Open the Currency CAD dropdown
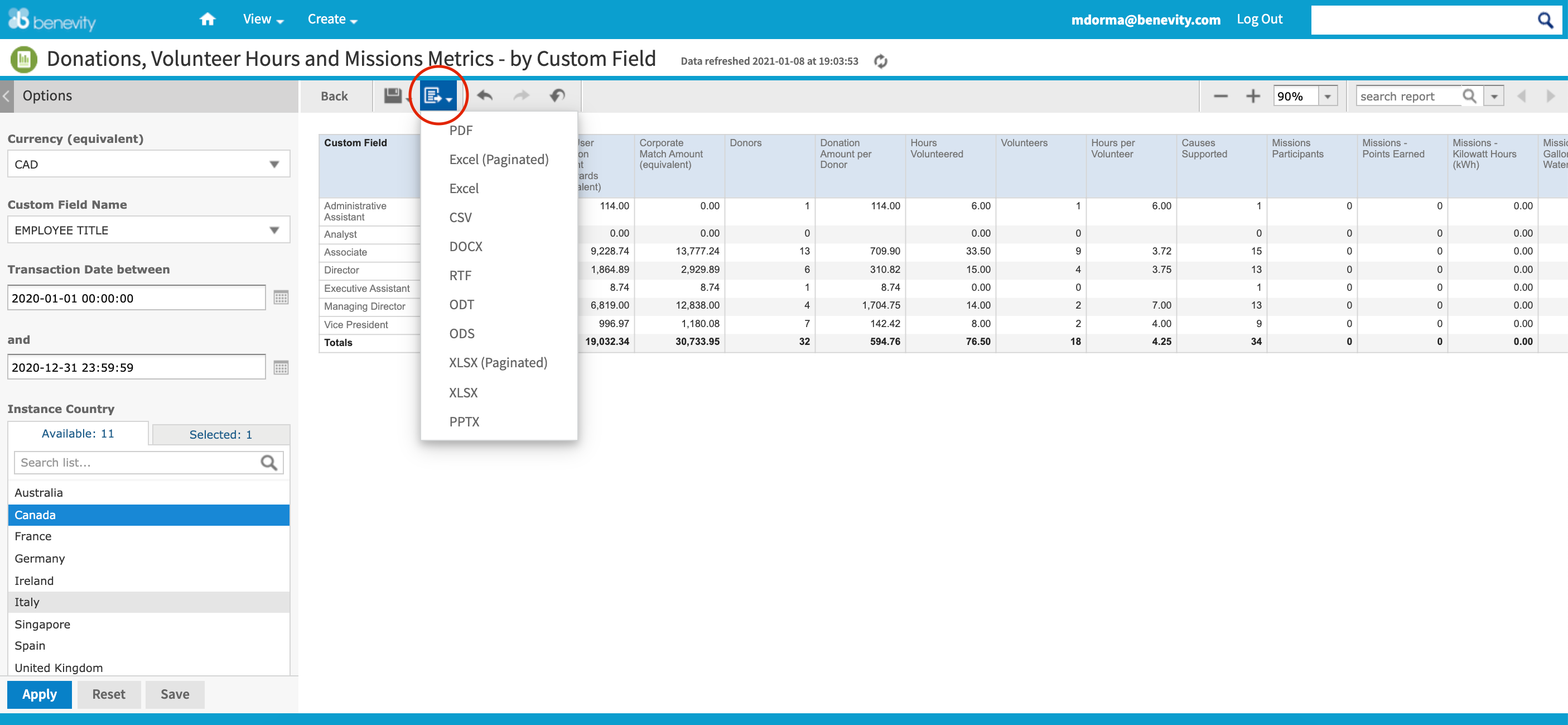This screenshot has height=725, width=1568. (x=148, y=164)
